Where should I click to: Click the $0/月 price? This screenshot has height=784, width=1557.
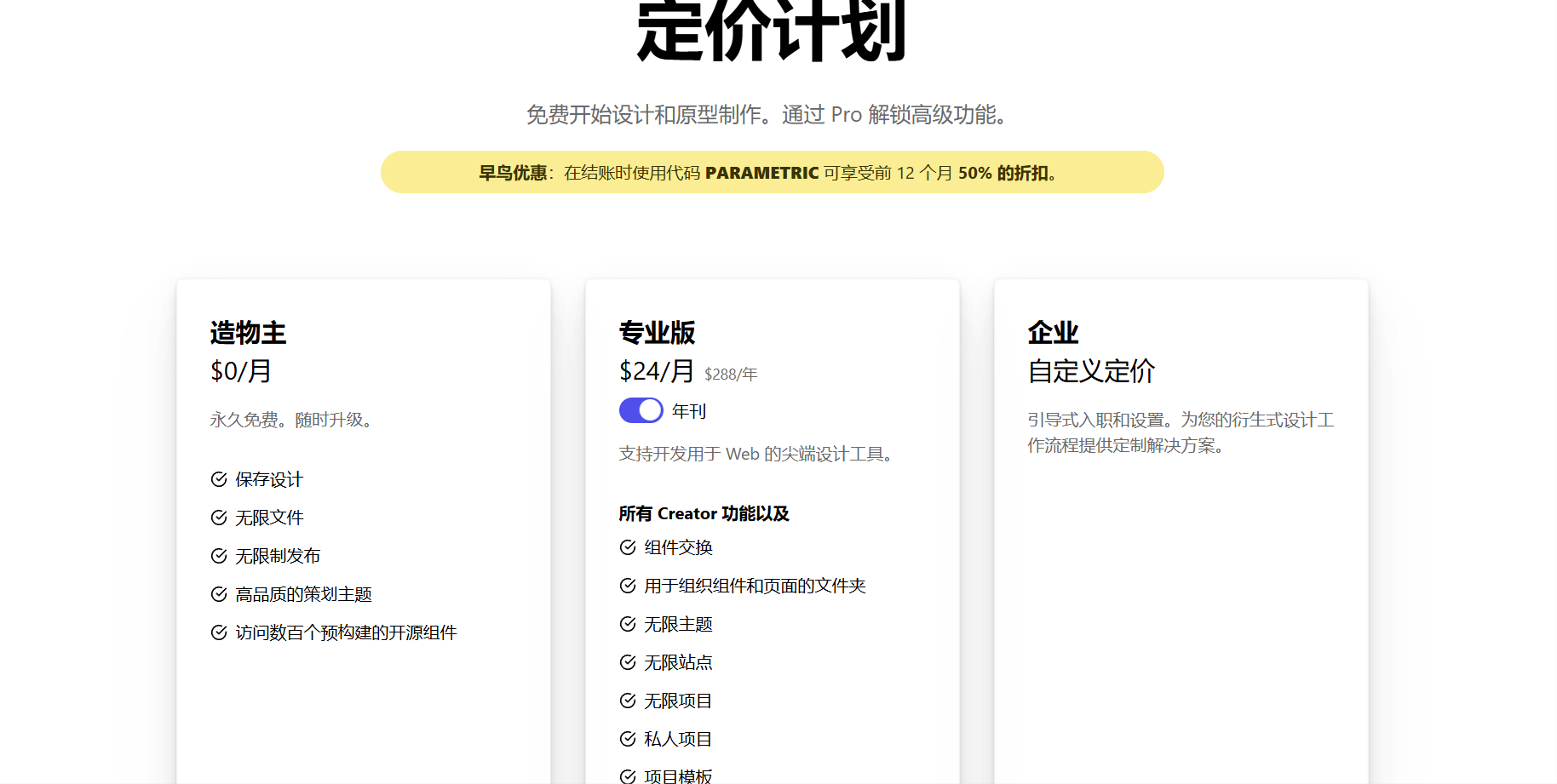[241, 371]
